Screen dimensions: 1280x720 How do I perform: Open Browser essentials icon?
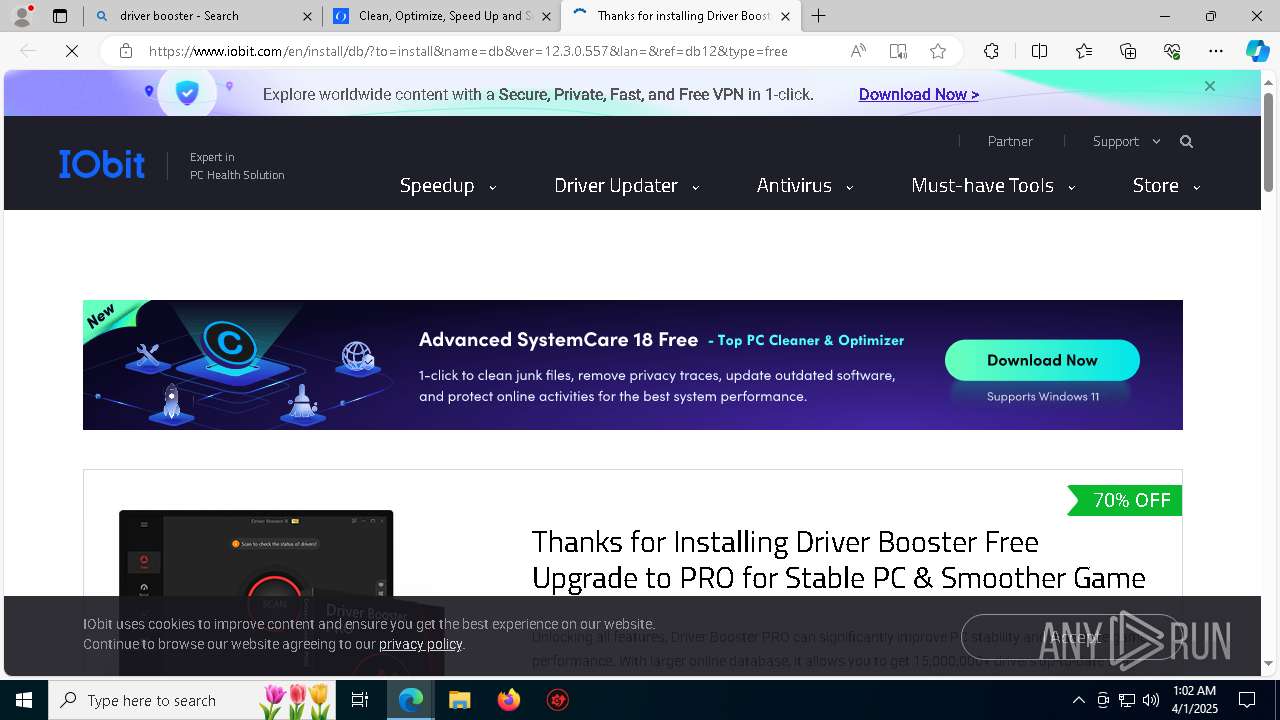click(x=1172, y=51)
